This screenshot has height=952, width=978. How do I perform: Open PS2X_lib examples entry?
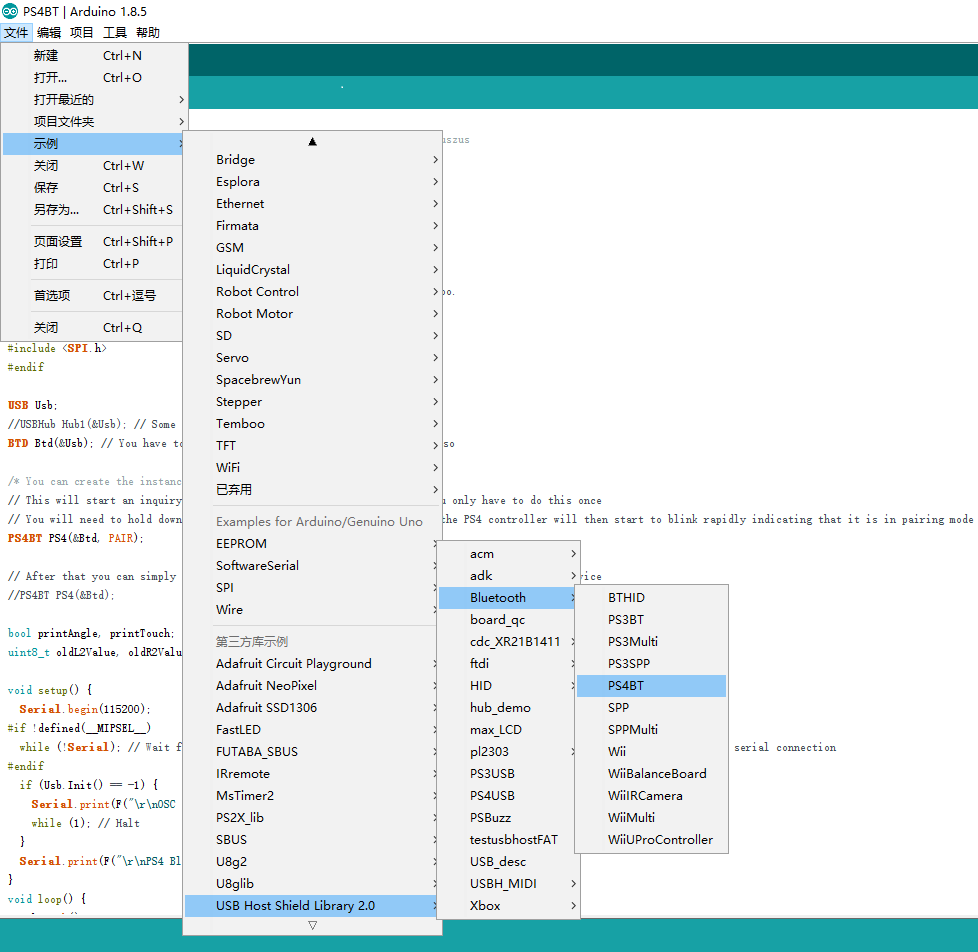[x=312, y=818]
